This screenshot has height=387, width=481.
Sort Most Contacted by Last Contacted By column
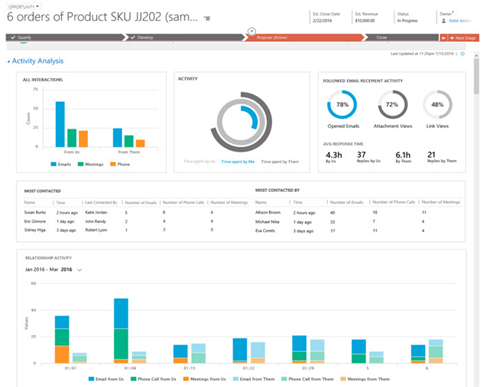click(x=101, y=202)
